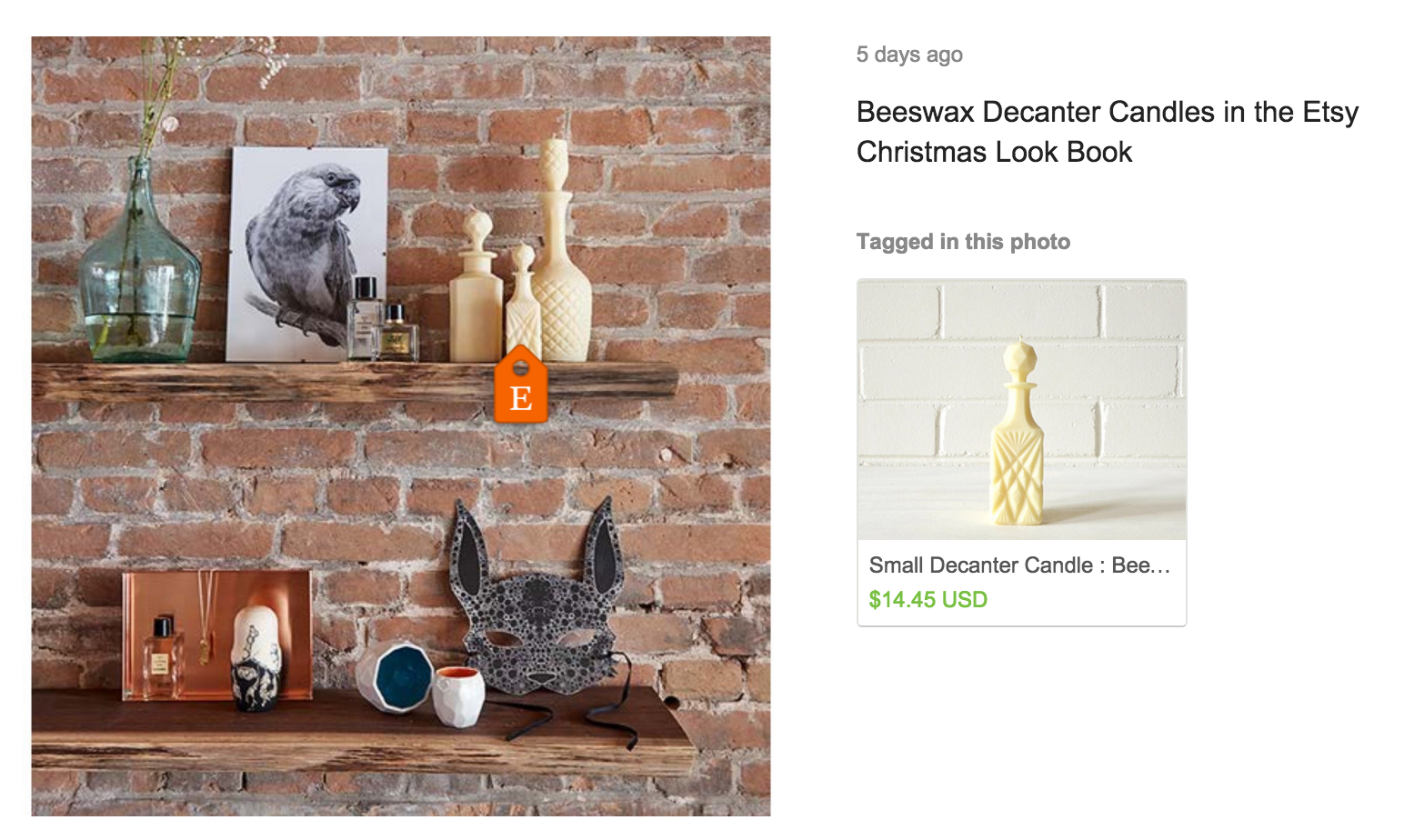Viewport: 1424px width, 840px height.
Task: Click the parrot illustration print in the photo
Action: tap(307, 254)
